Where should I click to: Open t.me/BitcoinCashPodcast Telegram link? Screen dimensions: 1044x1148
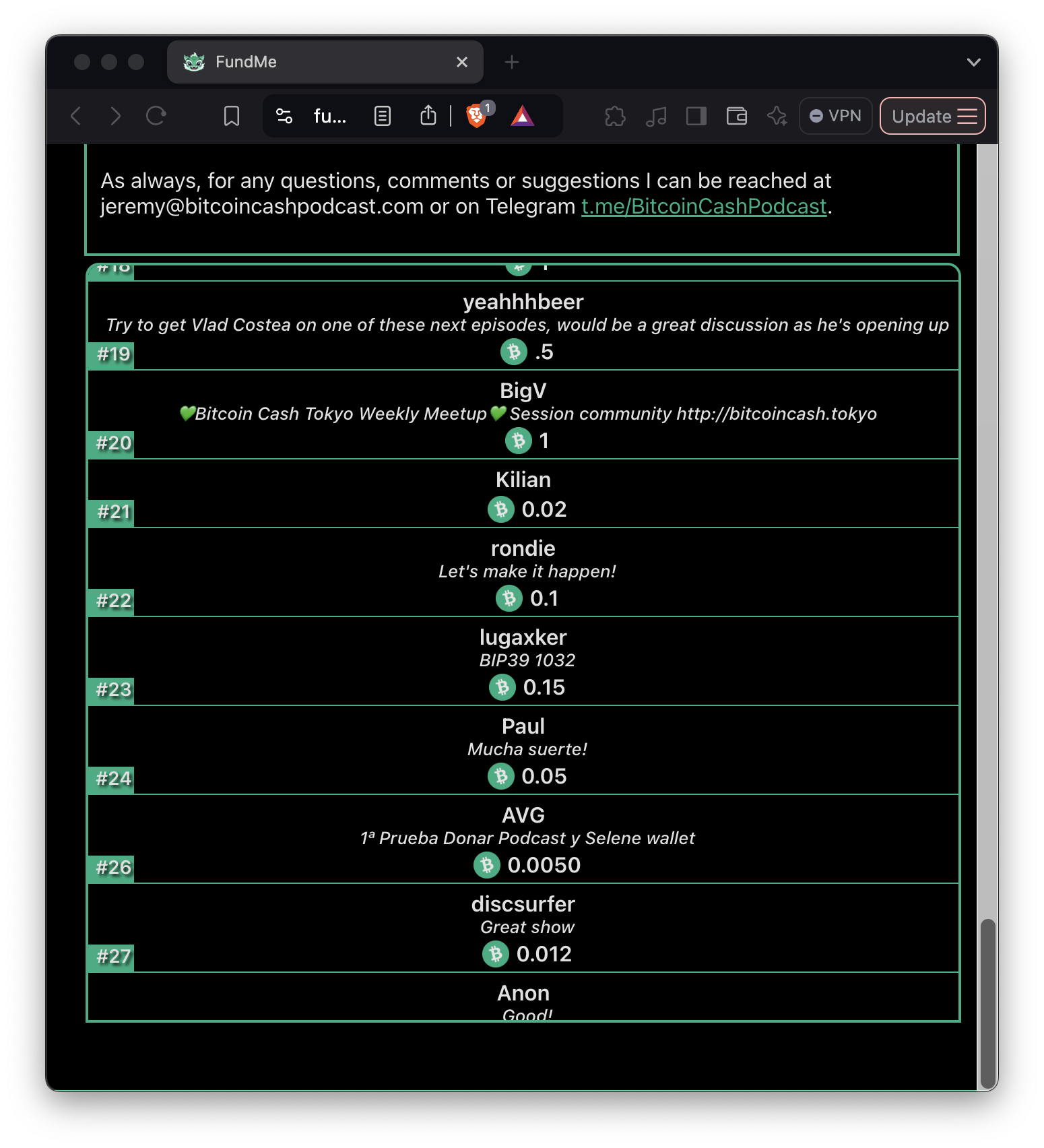click(703, 206)
